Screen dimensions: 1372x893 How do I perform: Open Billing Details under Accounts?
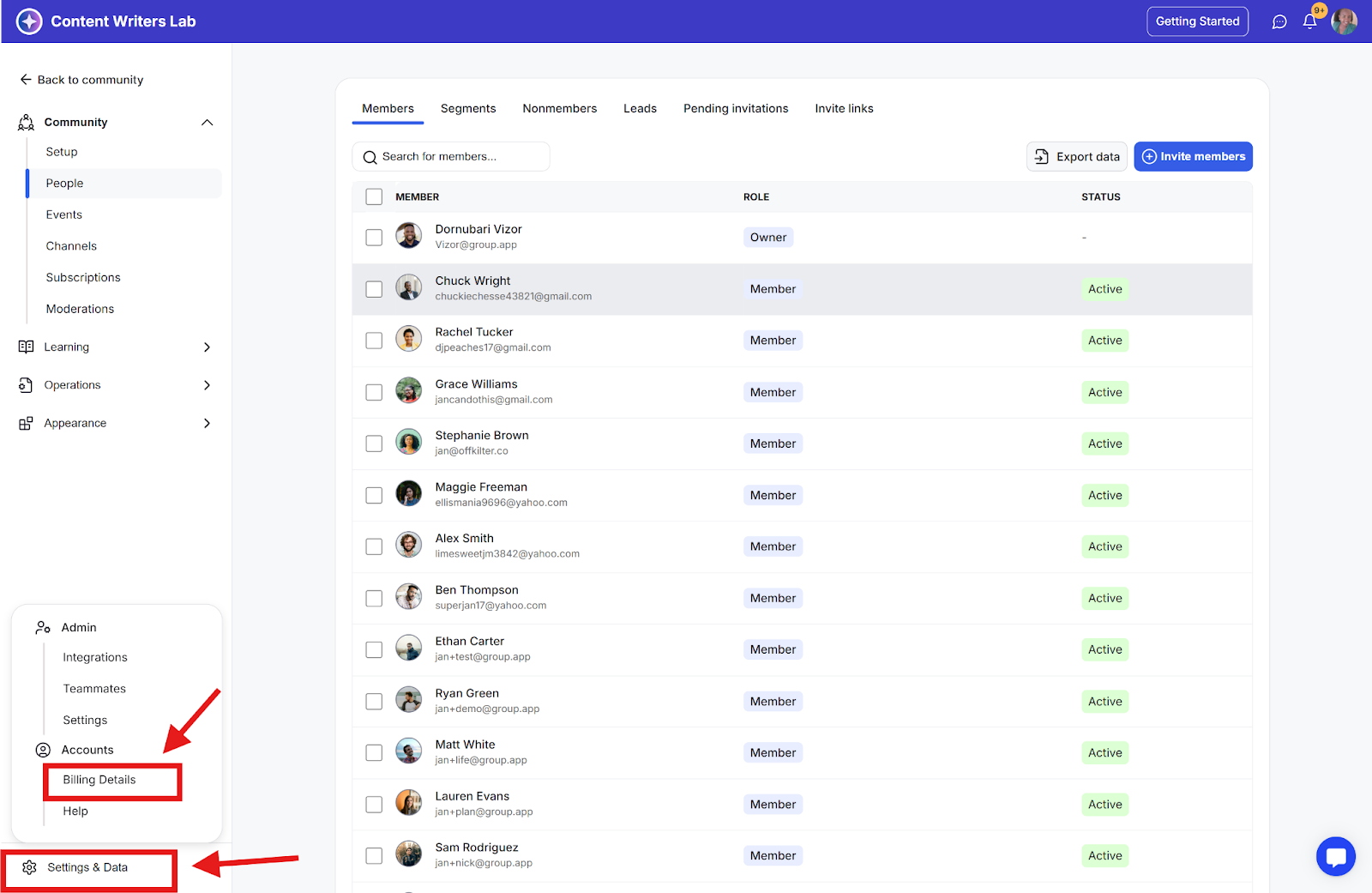[x=99, y=780]
